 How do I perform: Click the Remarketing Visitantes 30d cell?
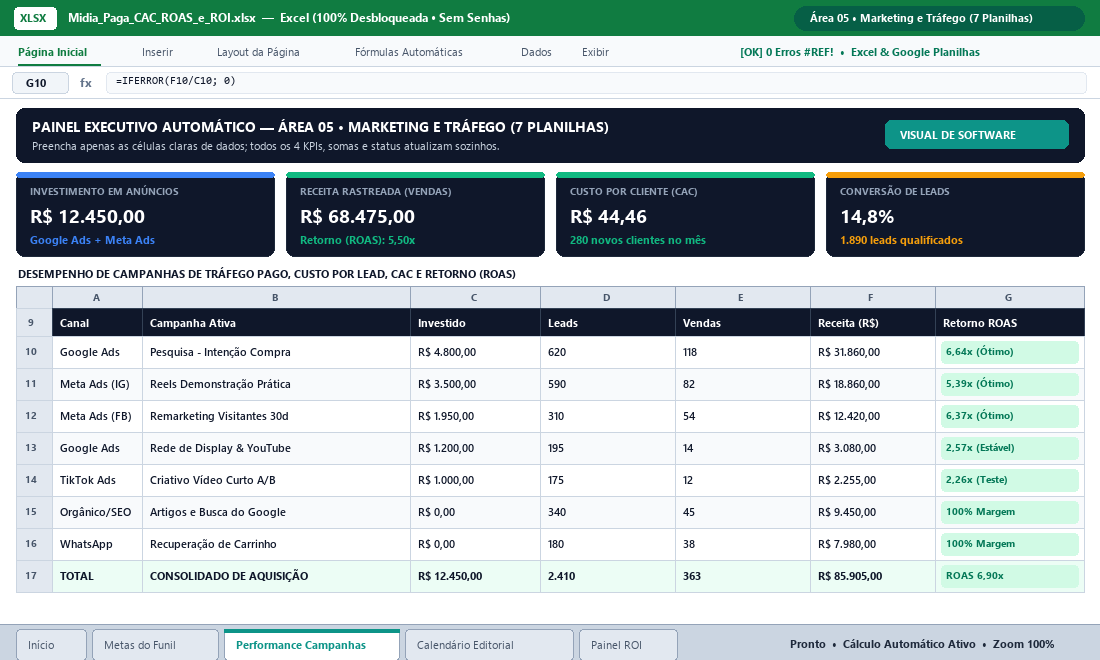pyautogui.click(x=276, y=417)
